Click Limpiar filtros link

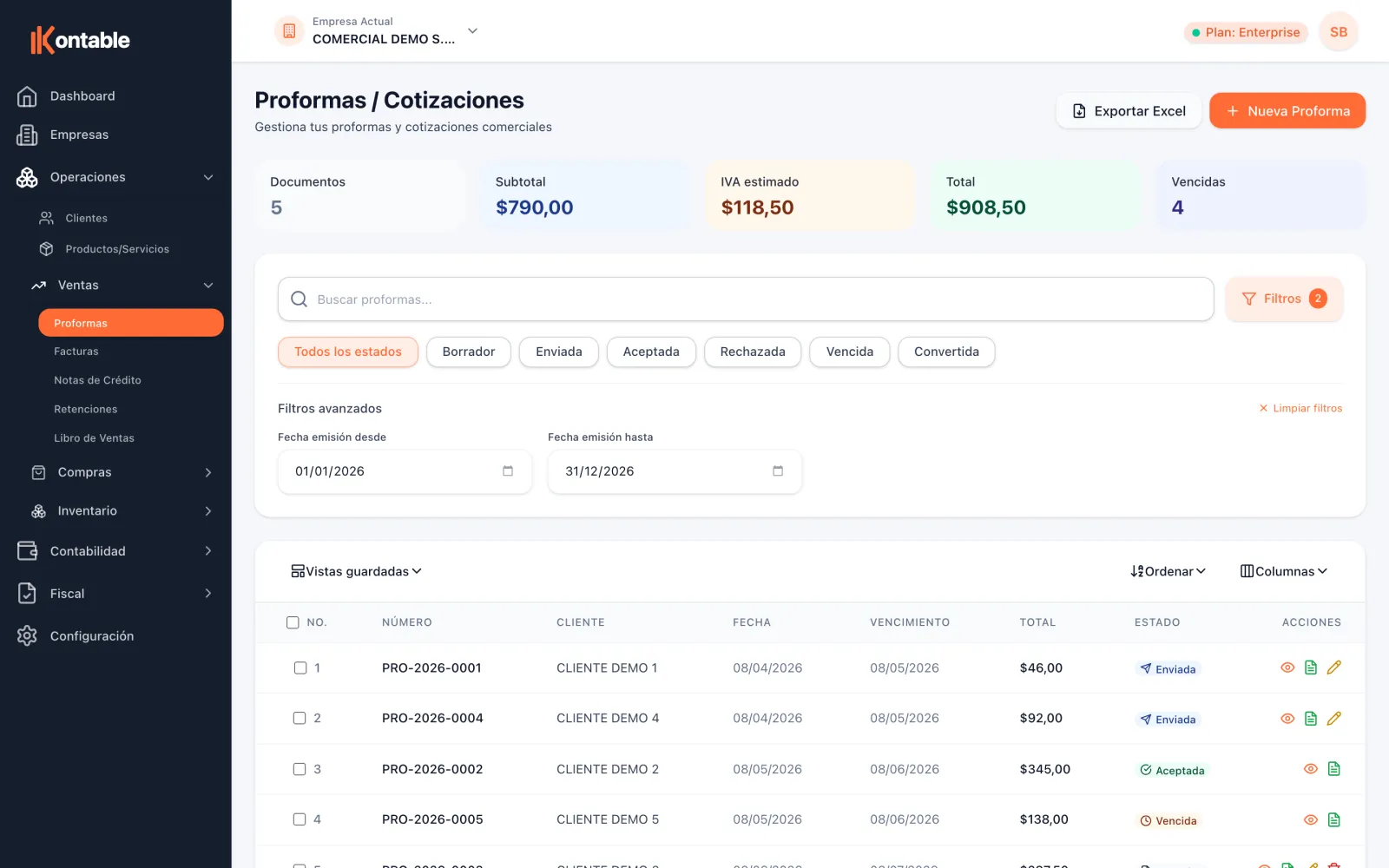click(x=1300, y=408)
